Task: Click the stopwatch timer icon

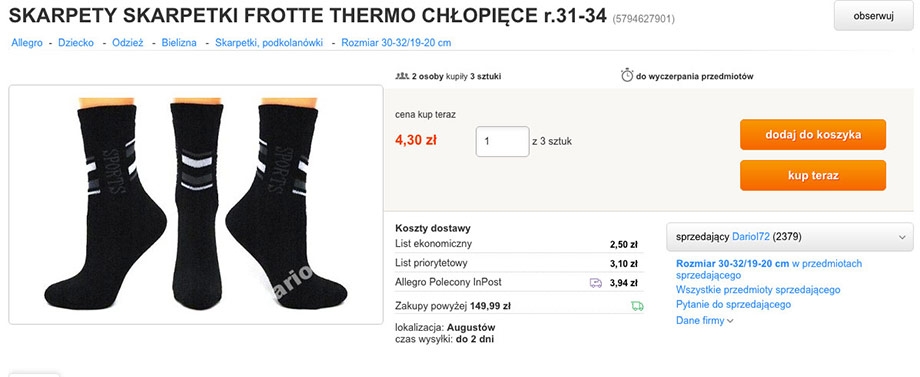Action: click(x=627, y=76)
